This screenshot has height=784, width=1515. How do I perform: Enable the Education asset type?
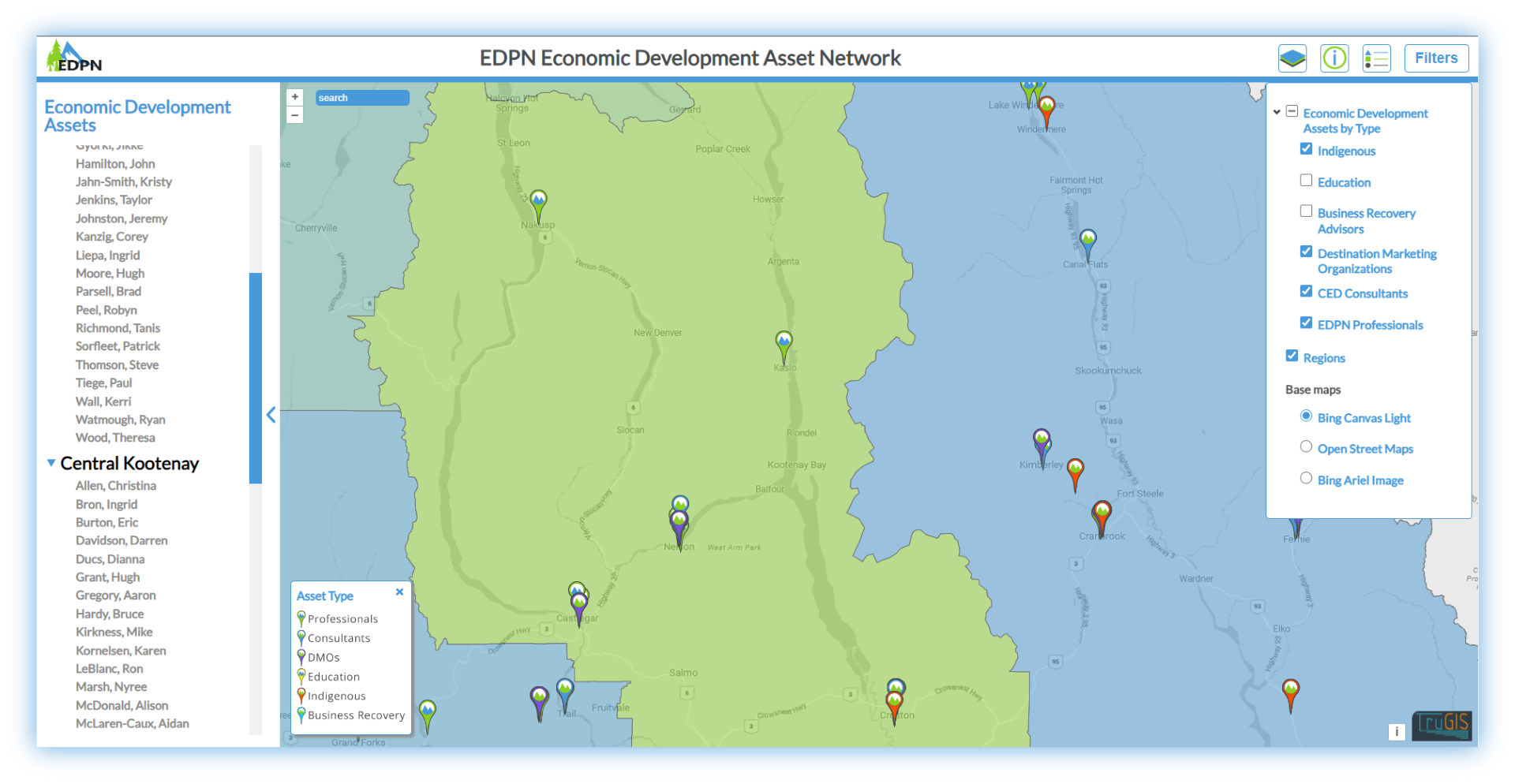[x=1307, y=180]
